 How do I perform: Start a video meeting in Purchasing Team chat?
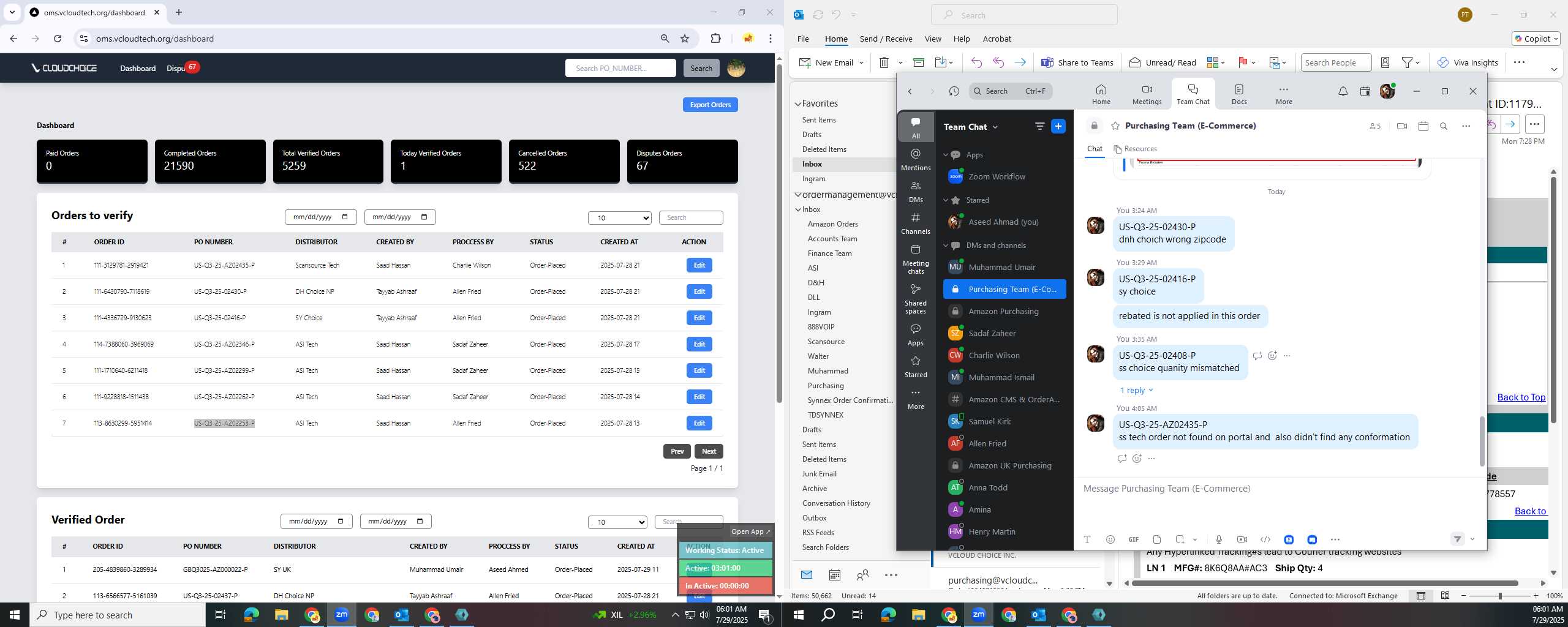tap(1401, 126)
